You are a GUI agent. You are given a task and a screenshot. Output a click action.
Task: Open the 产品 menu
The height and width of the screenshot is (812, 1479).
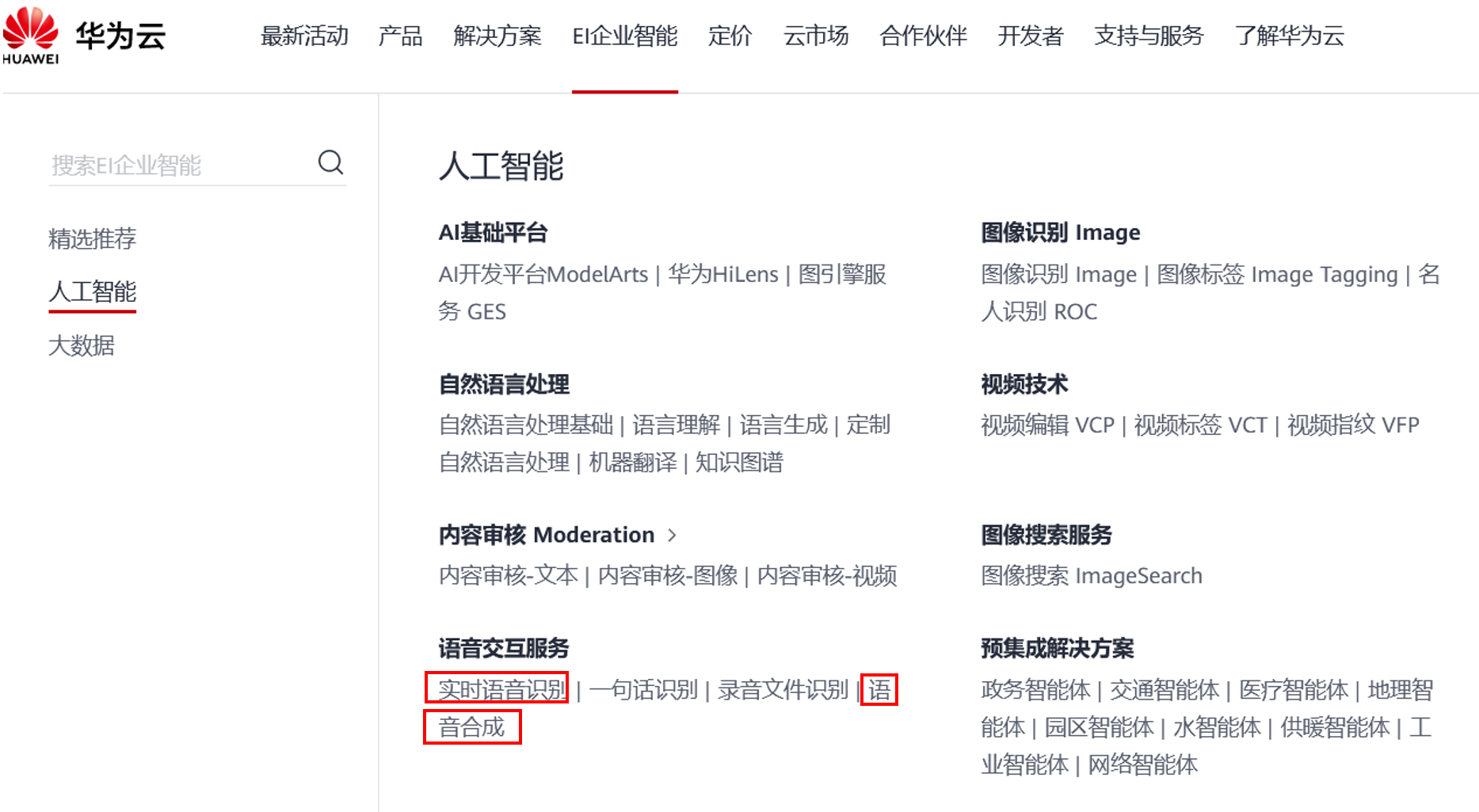pyautogui.click(x=400, y=36)
